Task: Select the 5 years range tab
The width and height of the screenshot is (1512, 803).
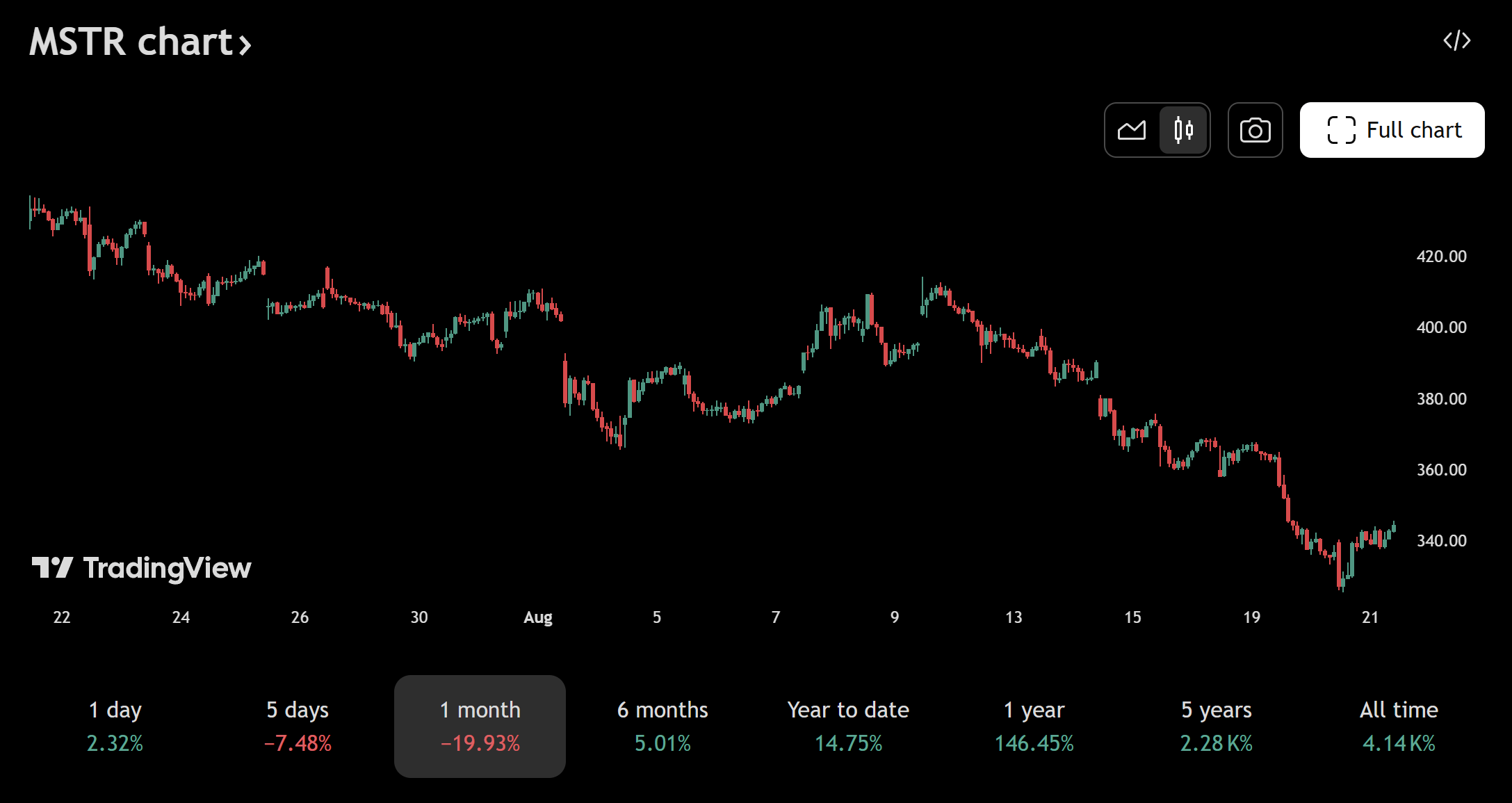Action: tap(1215, 725)
